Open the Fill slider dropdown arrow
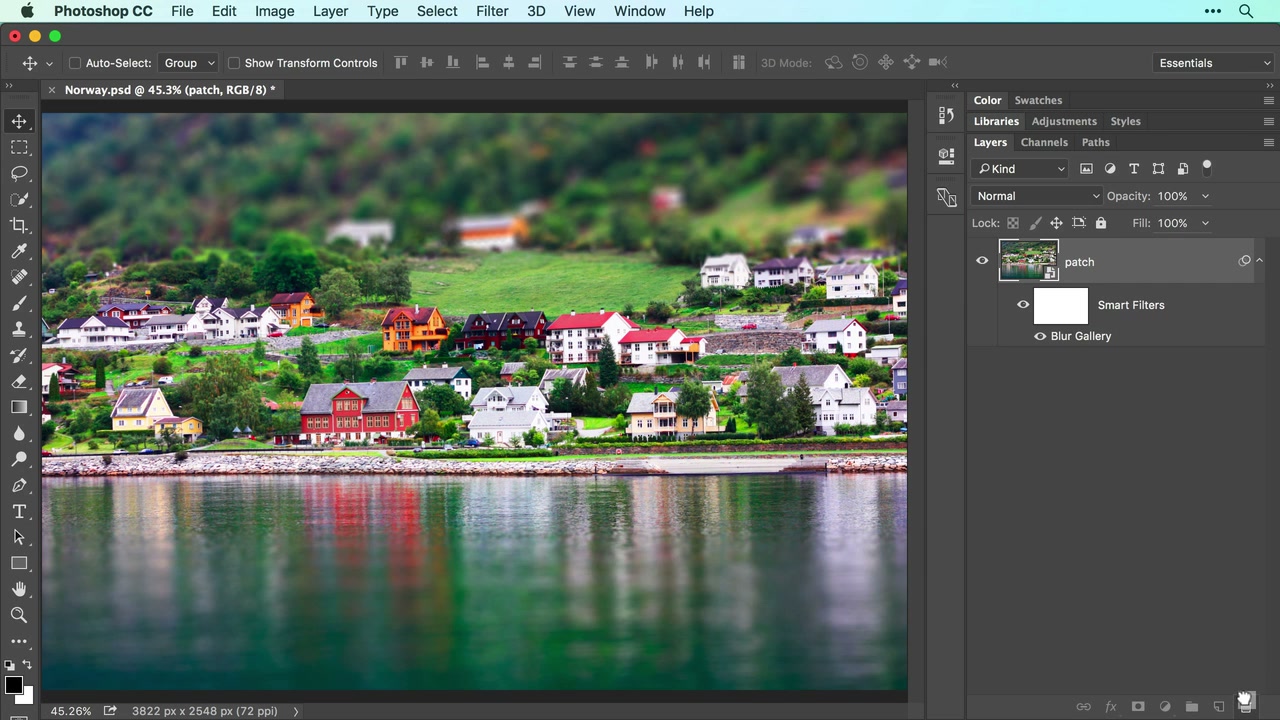Image resolution: width=1280 pixels, height=720 pixels. 1205,223
